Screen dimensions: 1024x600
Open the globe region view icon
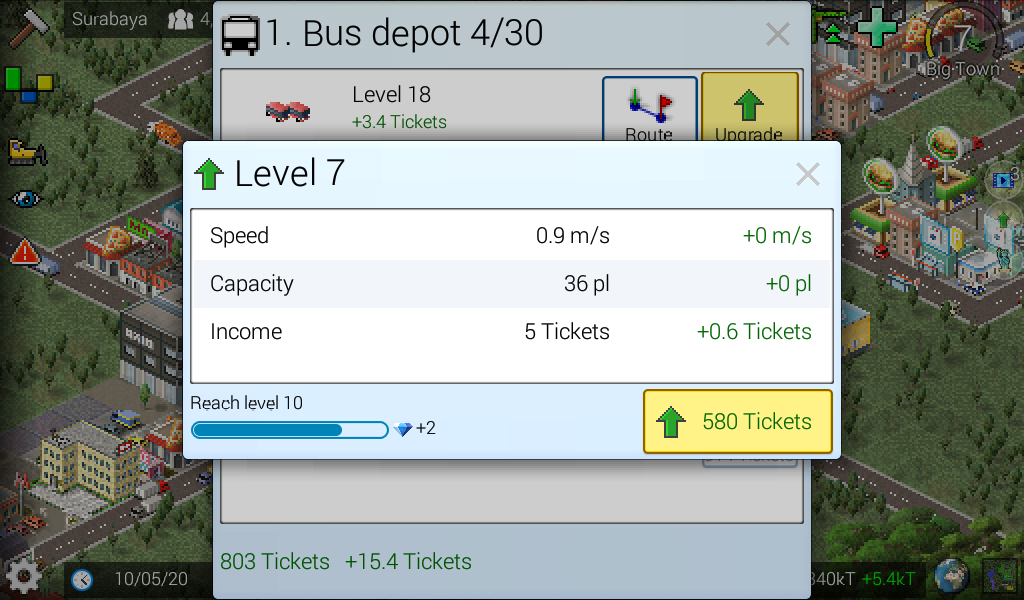[x=952, y=576]
